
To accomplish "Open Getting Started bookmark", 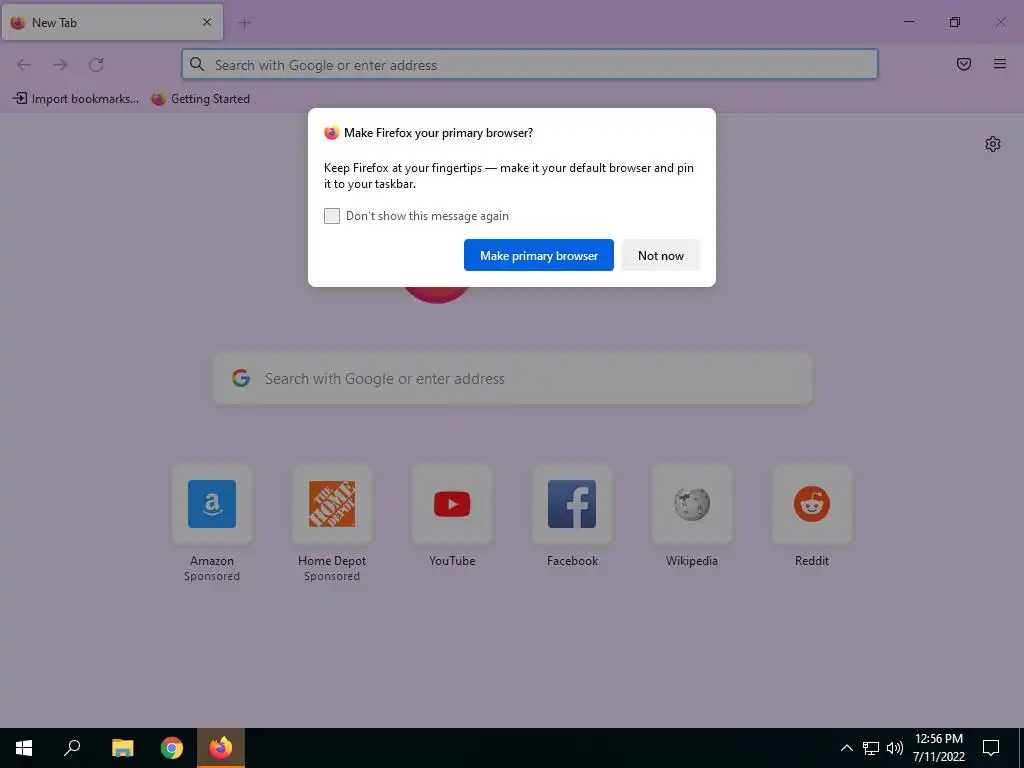I will 200,99.
